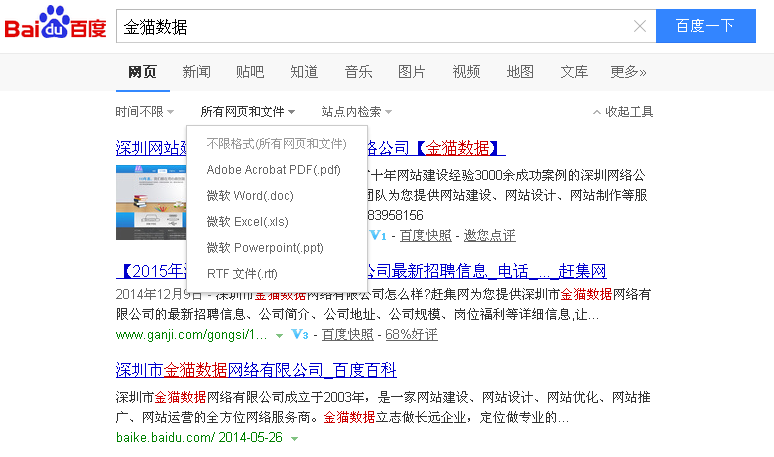Screen dimensions: 774x457
Task: Clear the search box with the X icon
Action: (640, 26)
